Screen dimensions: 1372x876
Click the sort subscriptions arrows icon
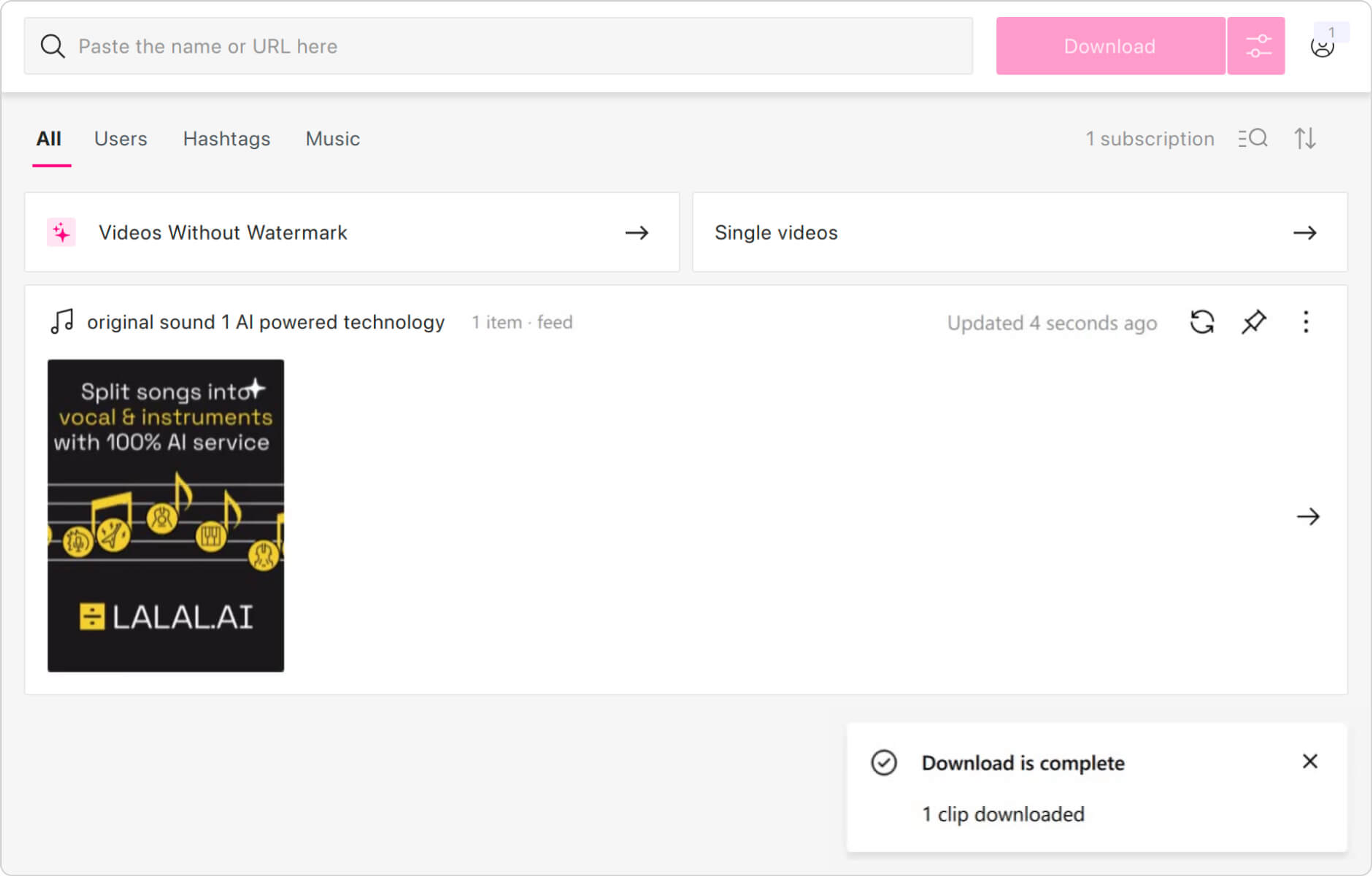click(x=1304, y=139)
